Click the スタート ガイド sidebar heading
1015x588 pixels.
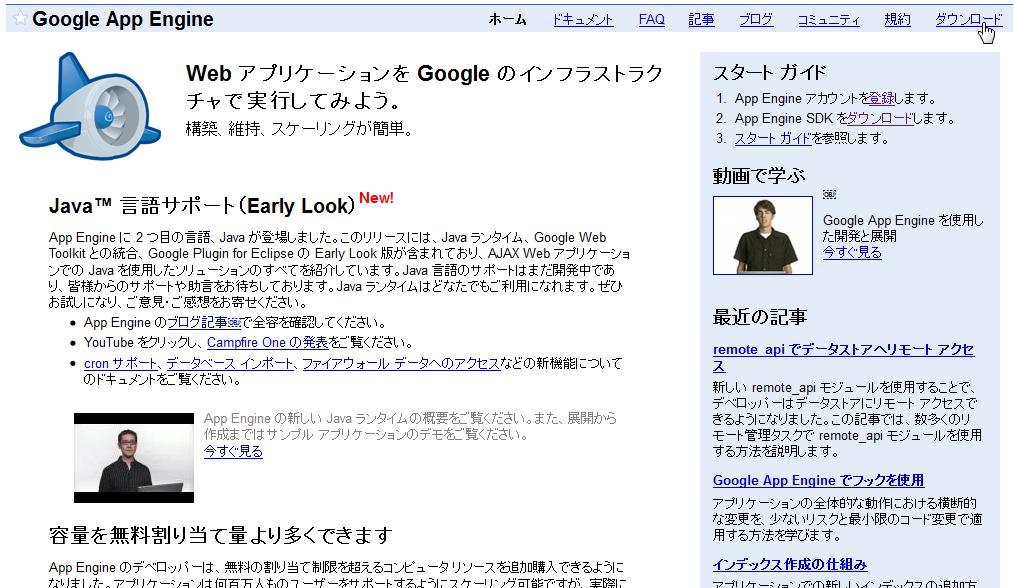coord(770,73)
